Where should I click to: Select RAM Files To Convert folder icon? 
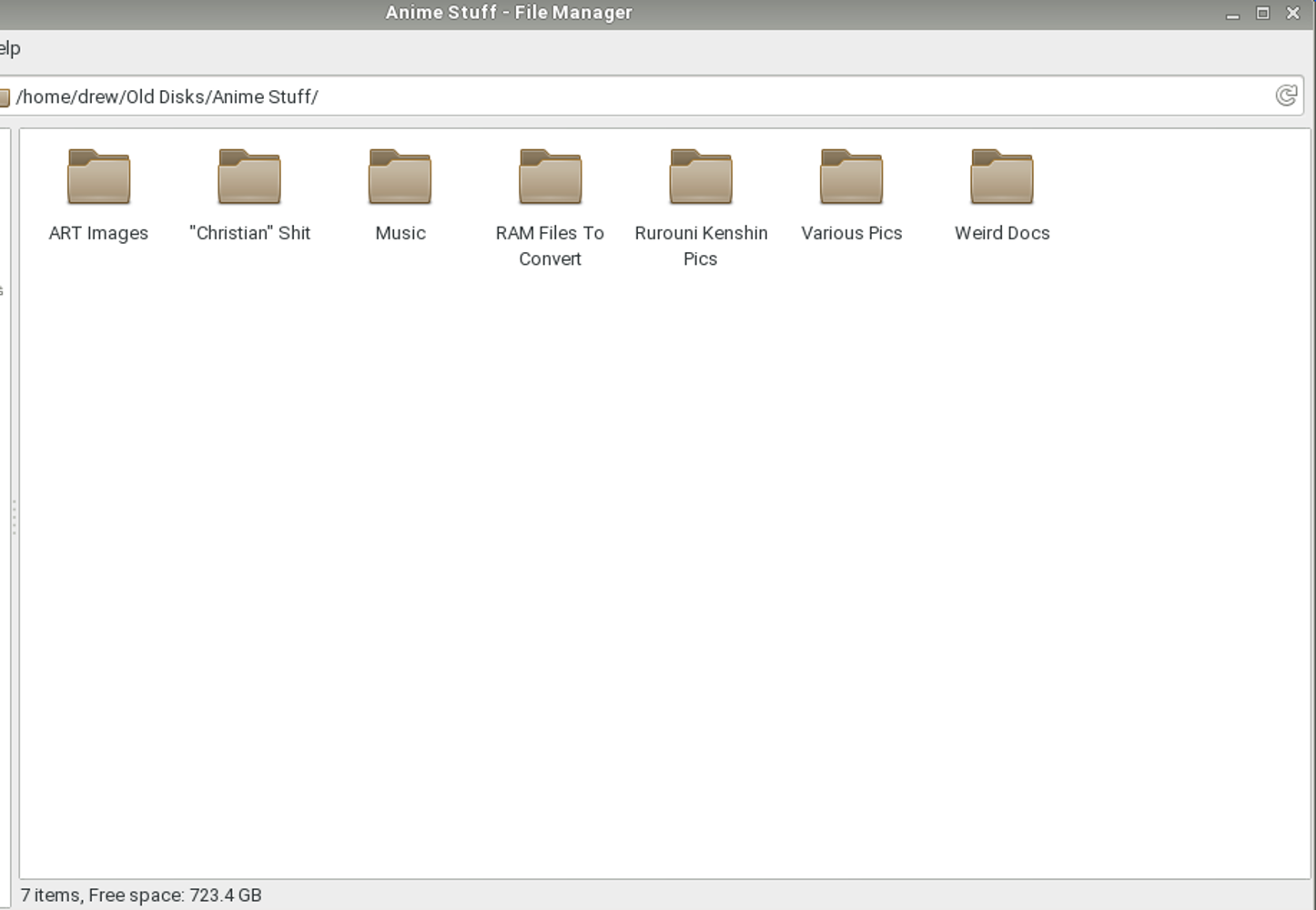(x=550, y=177)
